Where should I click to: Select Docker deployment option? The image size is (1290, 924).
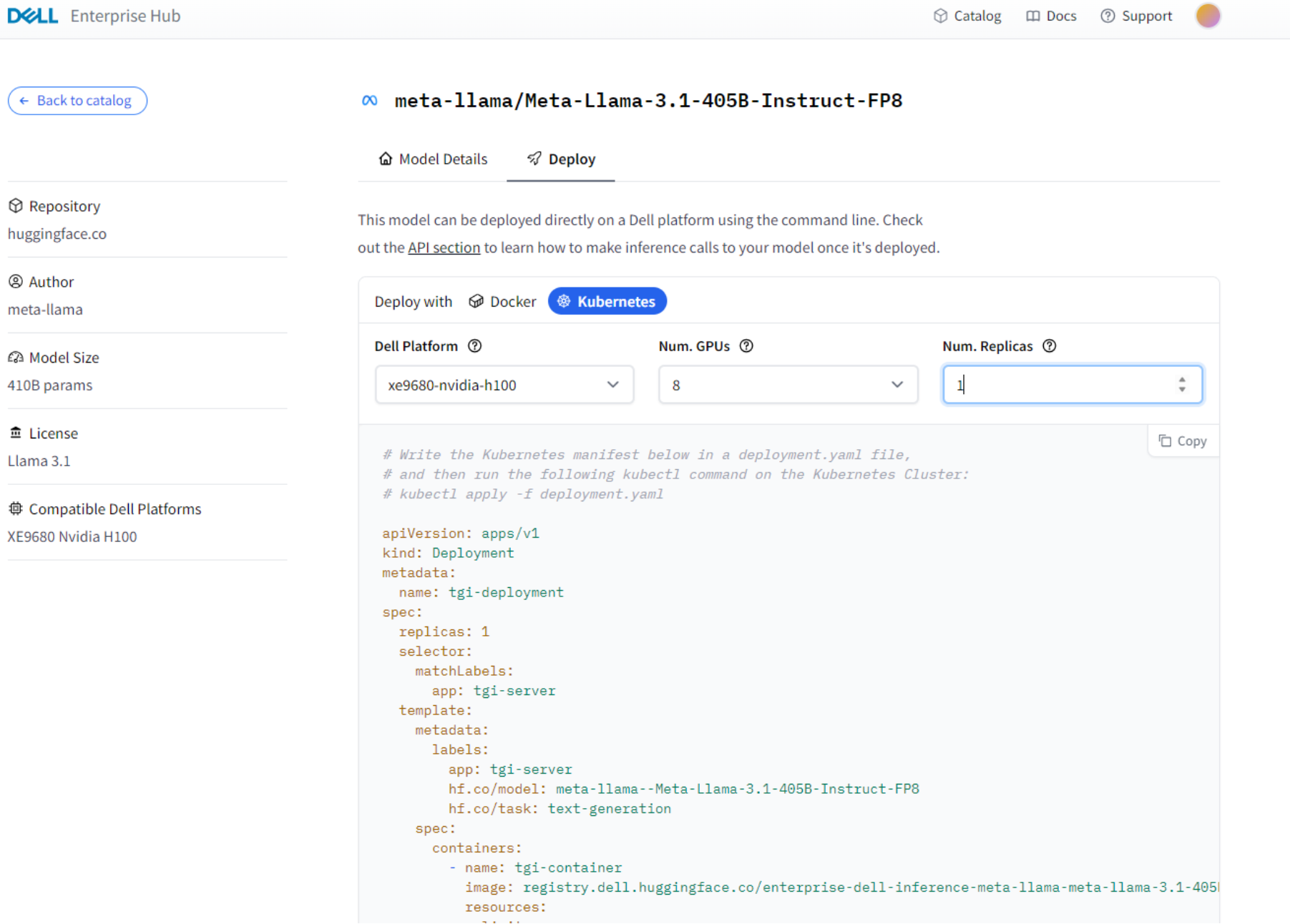tap(502, 302)
